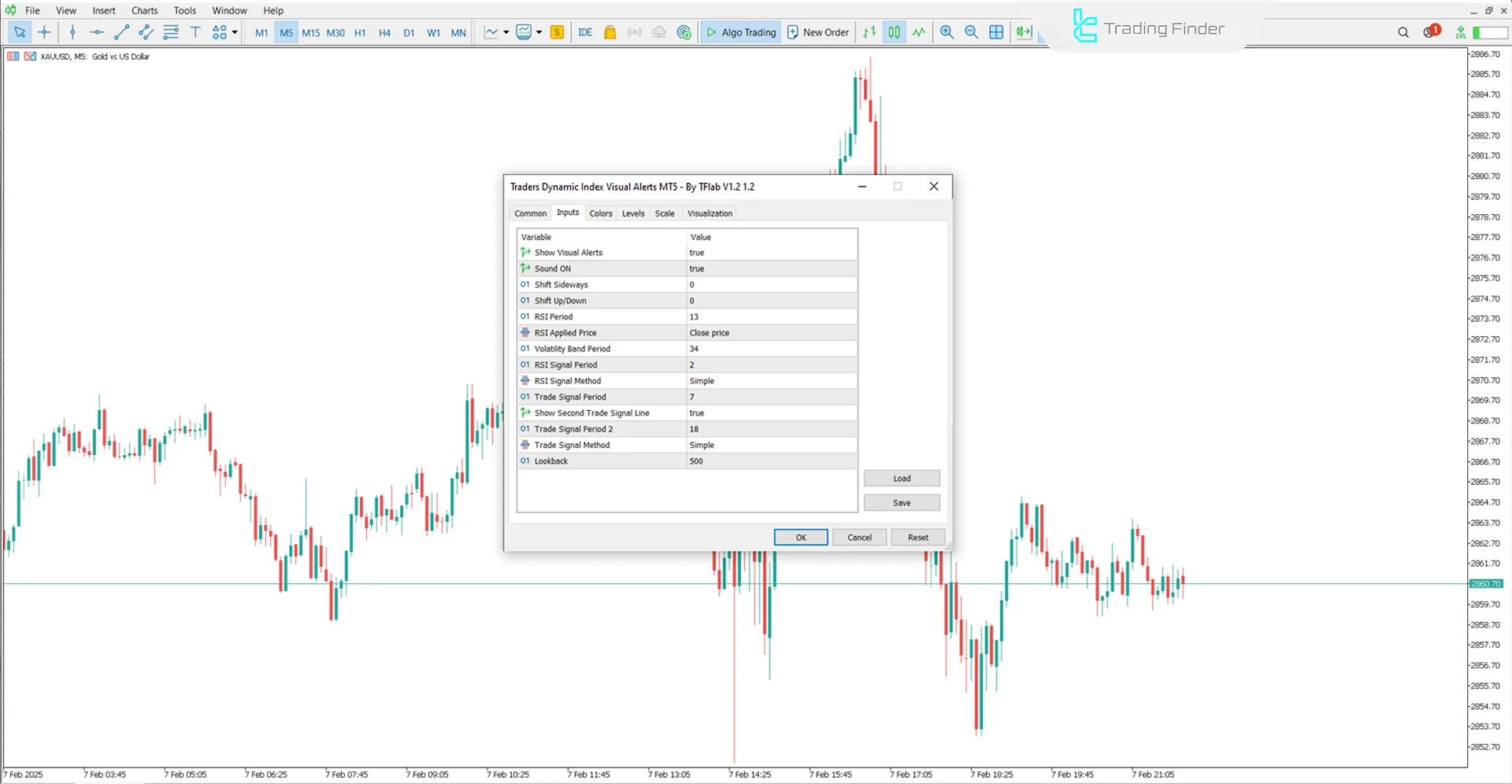Set Sound ON value to false
Viewport: 1512px width, 784px height.
click(772, 268)
